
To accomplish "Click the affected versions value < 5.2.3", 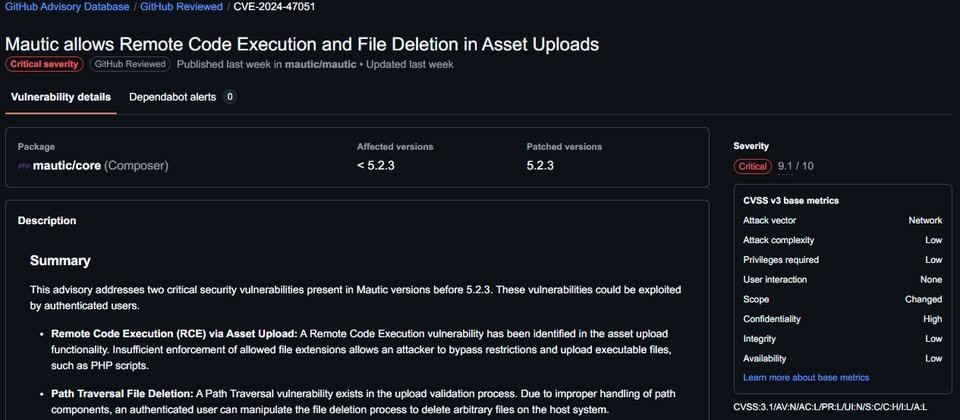I will [x=375, y=165].
